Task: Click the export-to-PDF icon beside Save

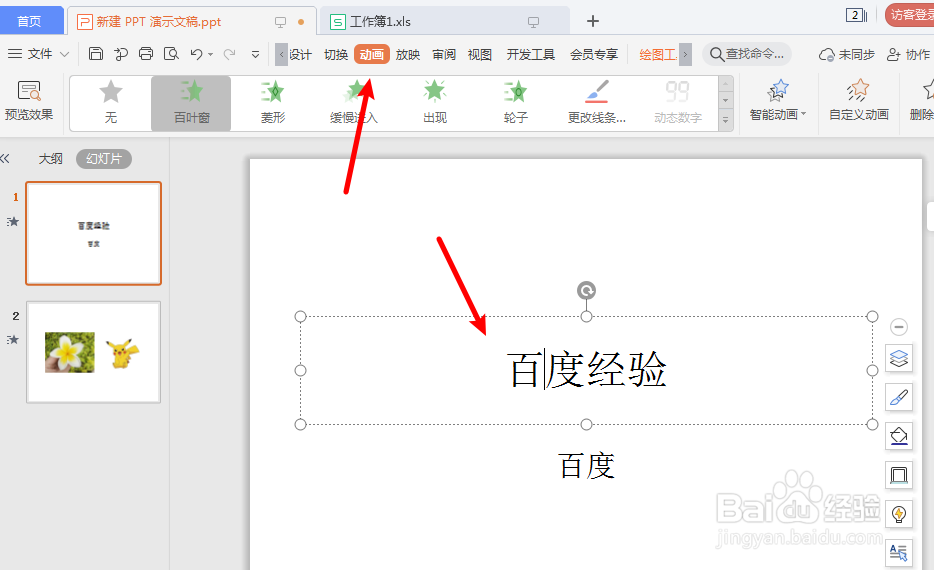Action: [x=121, y=54]
